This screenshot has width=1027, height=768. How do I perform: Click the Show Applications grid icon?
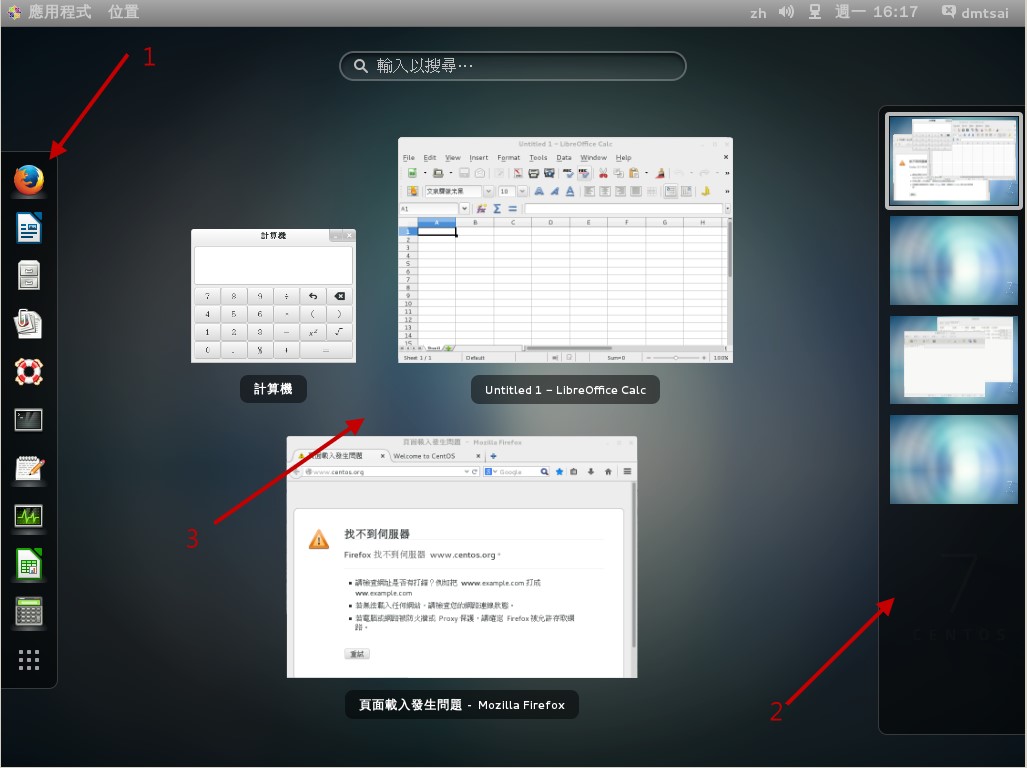tap(27, 660)
